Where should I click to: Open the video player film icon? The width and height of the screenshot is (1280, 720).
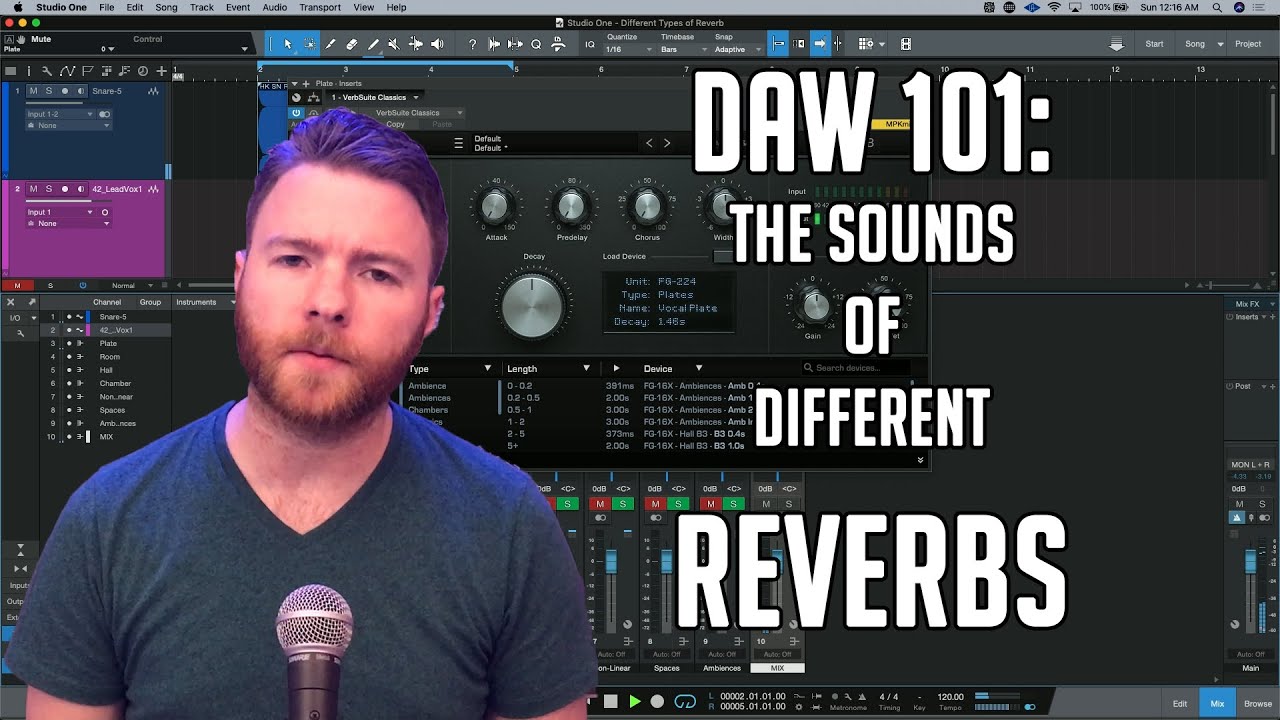[906, 44]
